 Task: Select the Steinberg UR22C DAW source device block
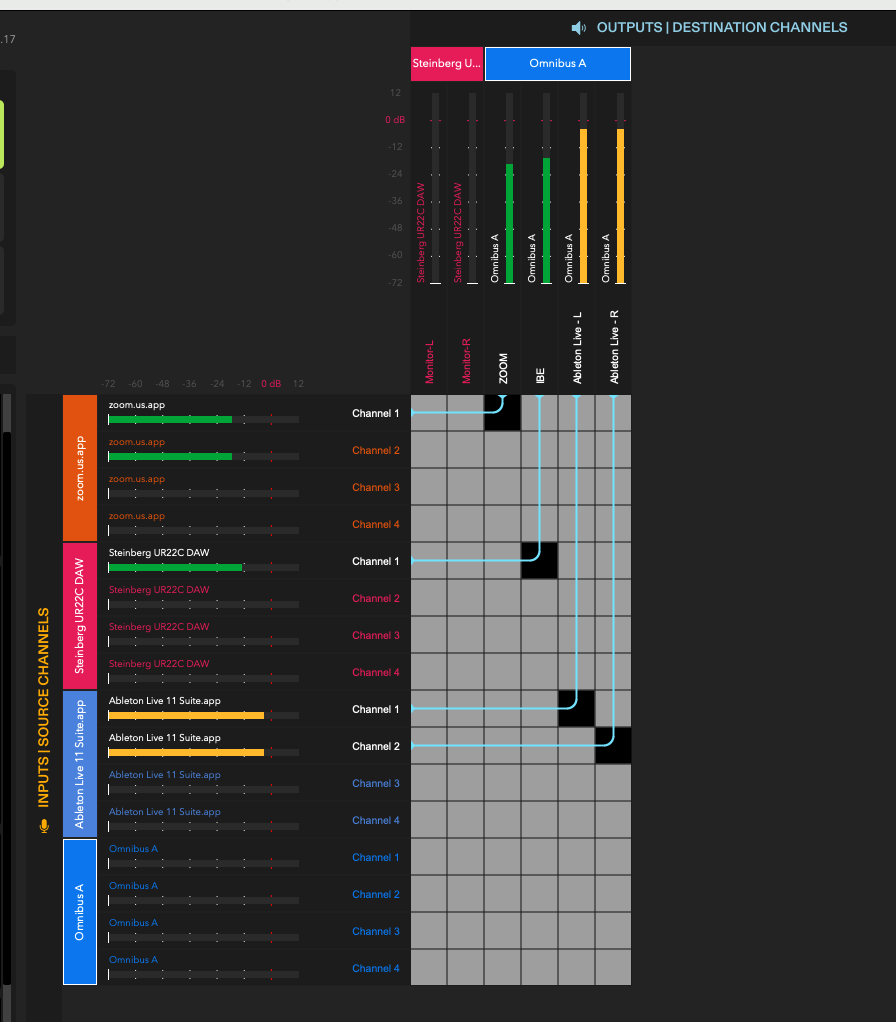coord(80,616)
